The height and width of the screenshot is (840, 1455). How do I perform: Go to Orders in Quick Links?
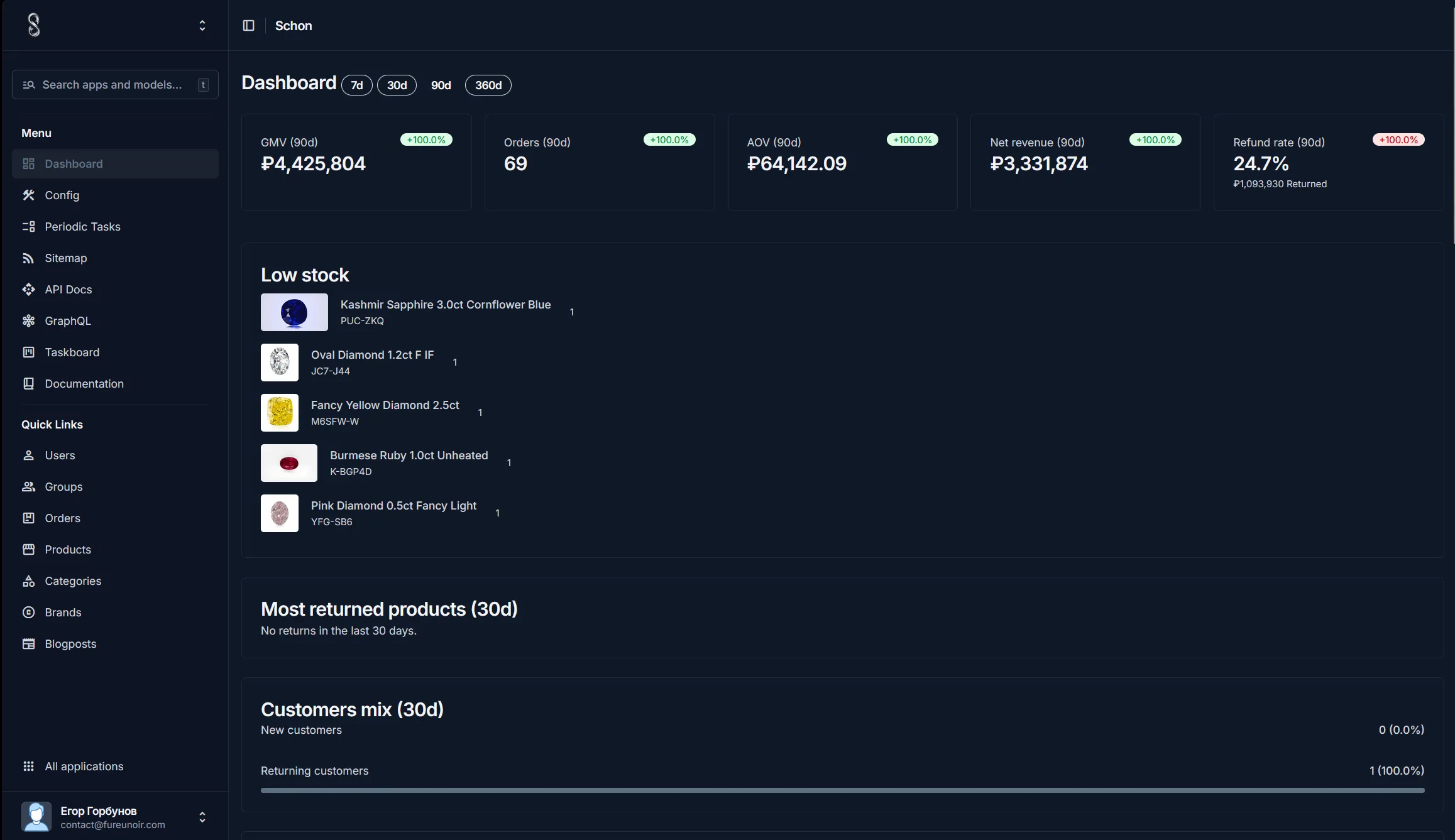pos(62,518)
